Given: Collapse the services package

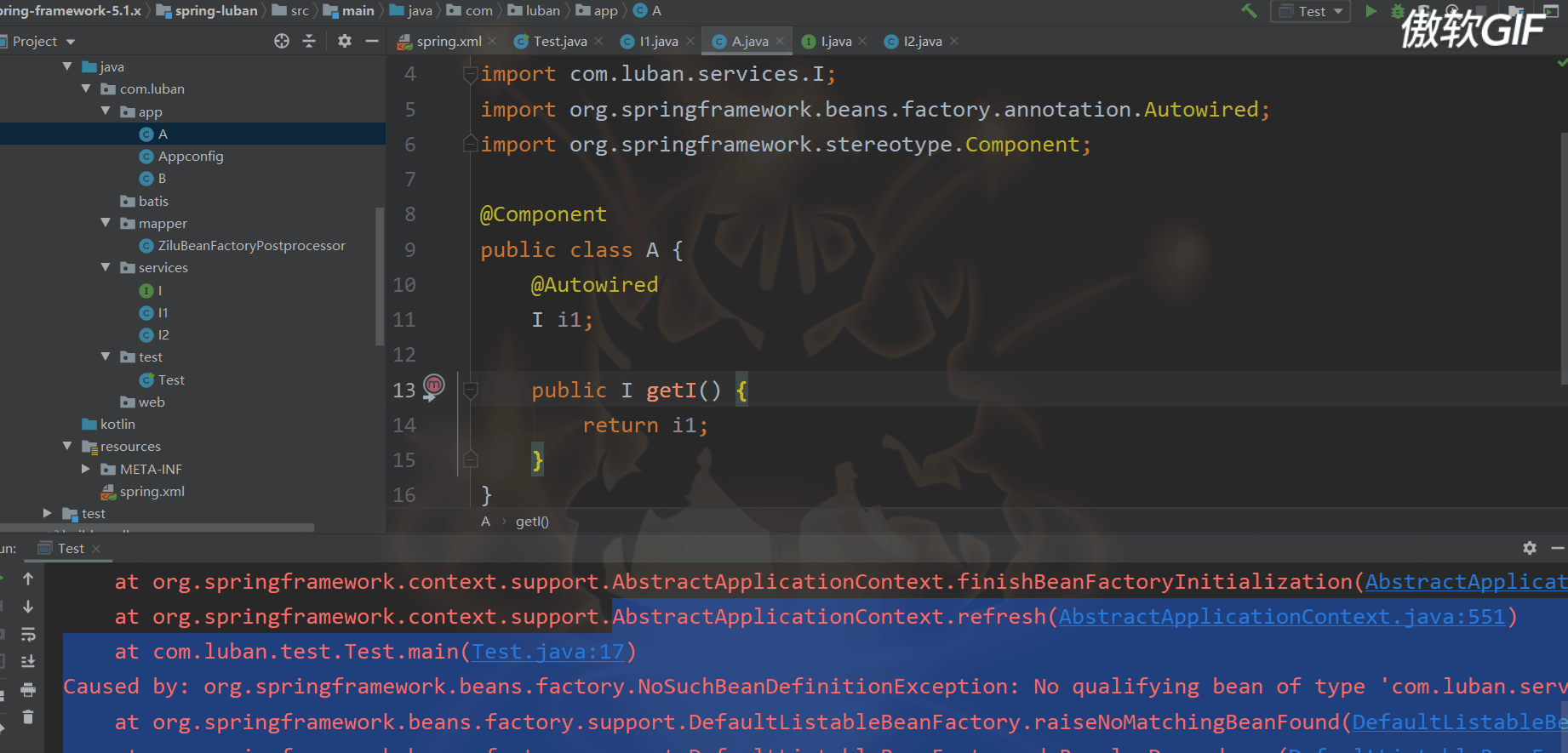Looking at the screenshot, I should [x=106, y=266].
